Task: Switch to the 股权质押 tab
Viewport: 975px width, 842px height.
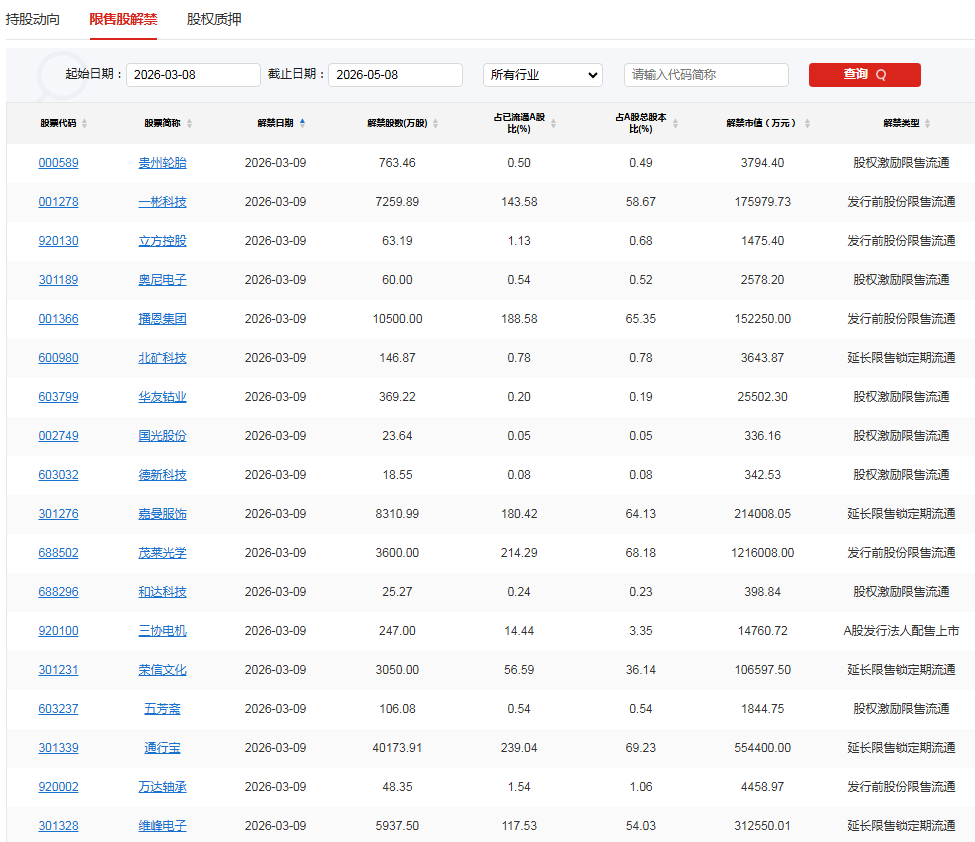Action: pyautogui.click(x=214, y=19)
